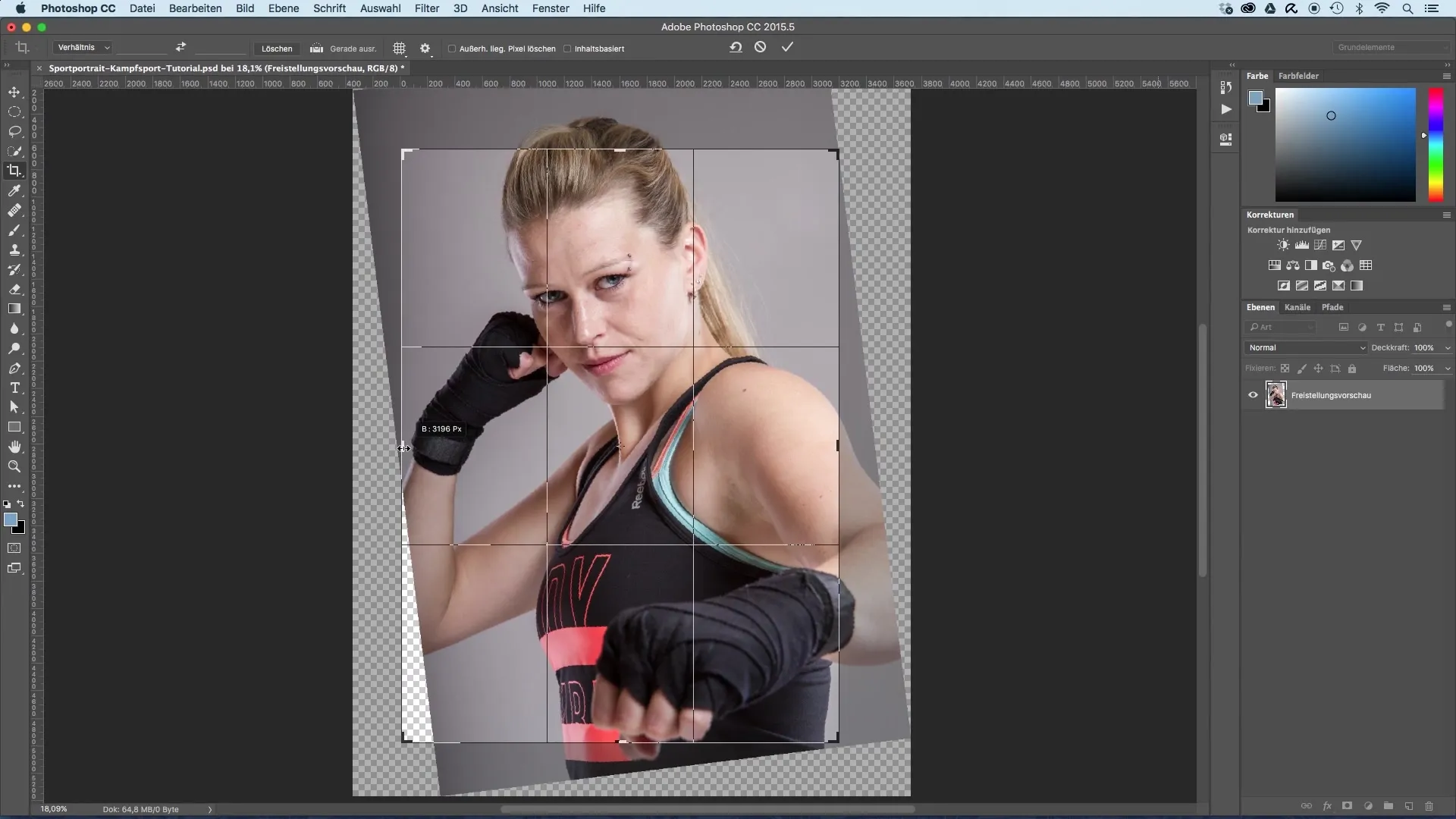Open the Fläche fill dropdown
The height and width of the screenshot is (819, 1456).
(x=1448, y=369)
